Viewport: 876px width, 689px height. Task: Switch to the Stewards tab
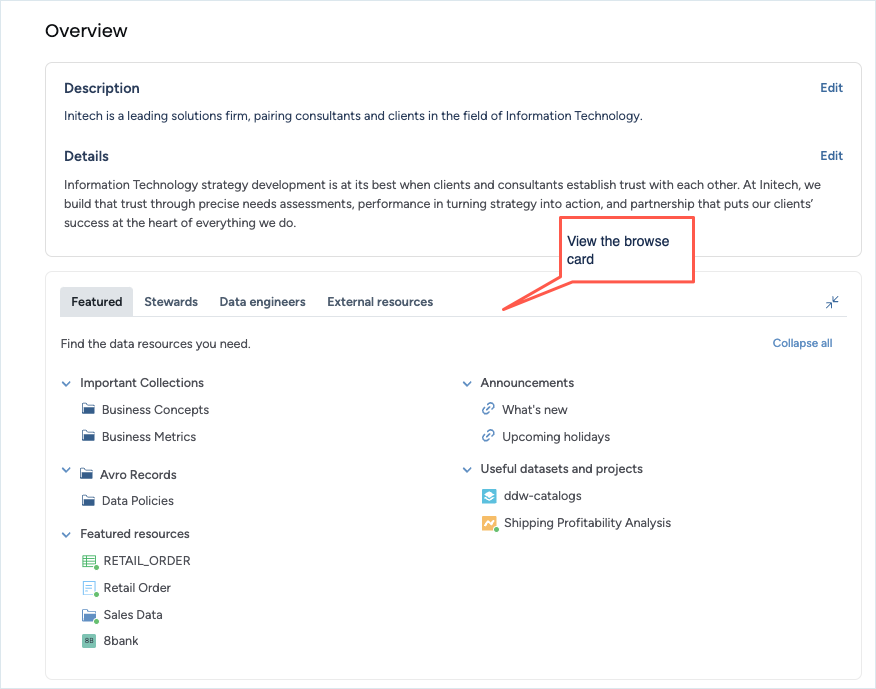point(171,302)
